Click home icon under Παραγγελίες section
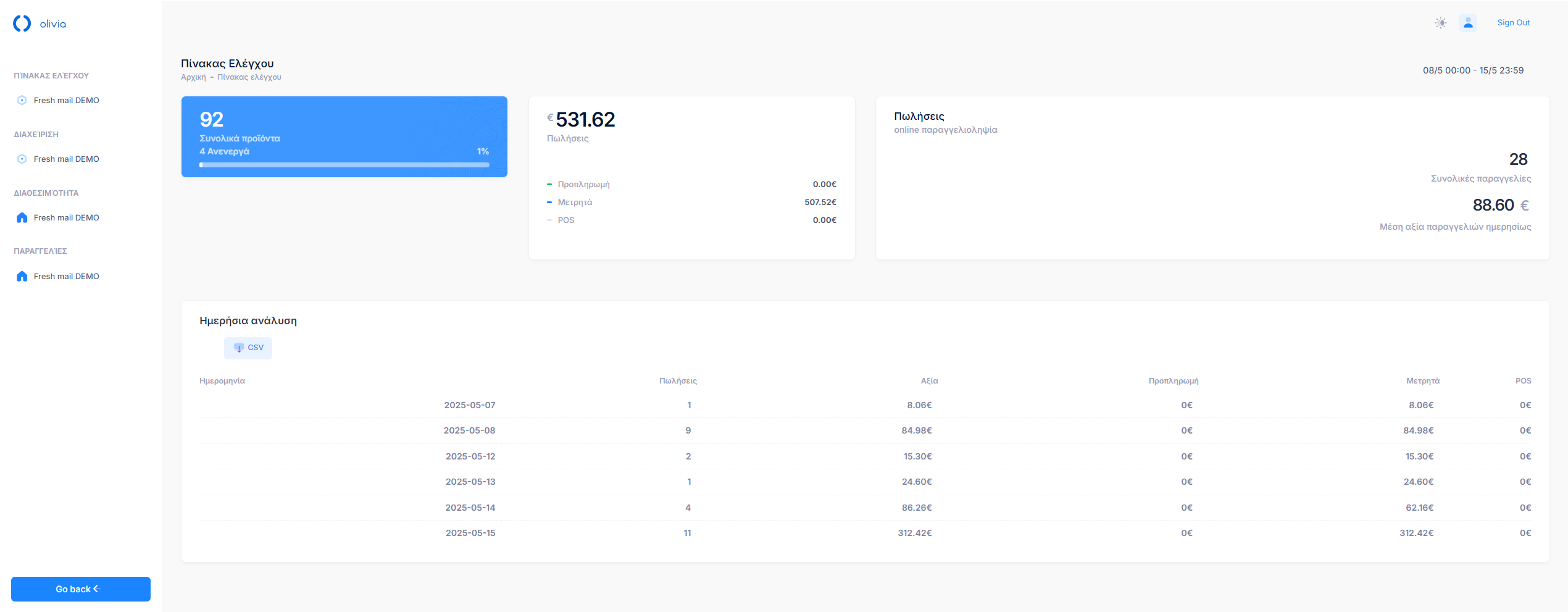This screenshot has height=612, width=1568. (22, 276)
